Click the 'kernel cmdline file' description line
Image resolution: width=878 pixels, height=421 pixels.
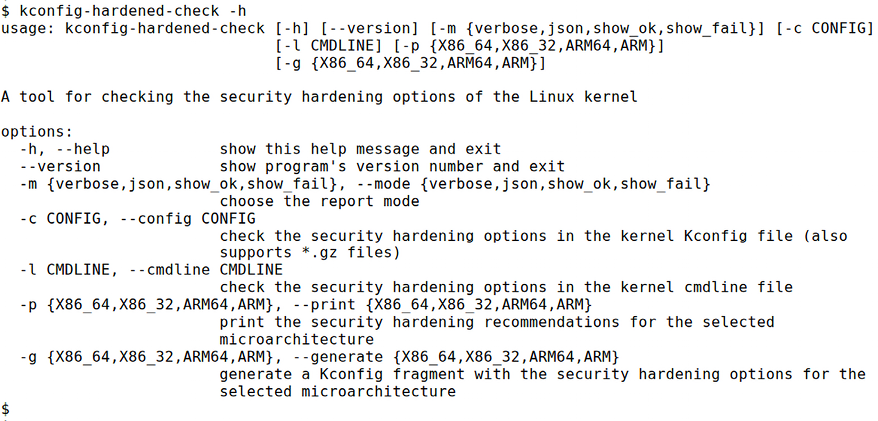[x=506, y=288]
